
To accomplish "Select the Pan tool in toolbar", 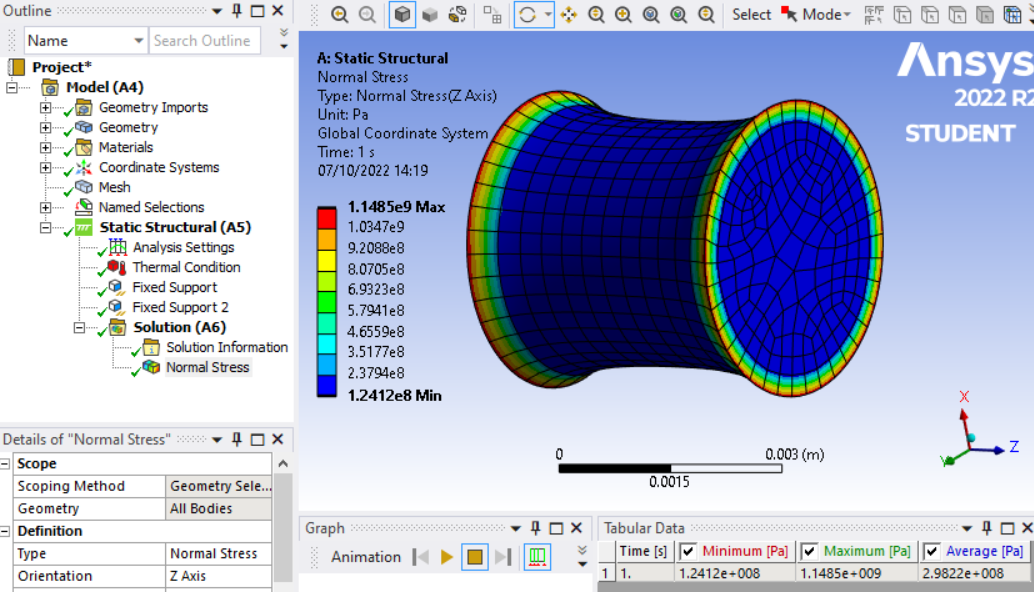I will (569, 15).
